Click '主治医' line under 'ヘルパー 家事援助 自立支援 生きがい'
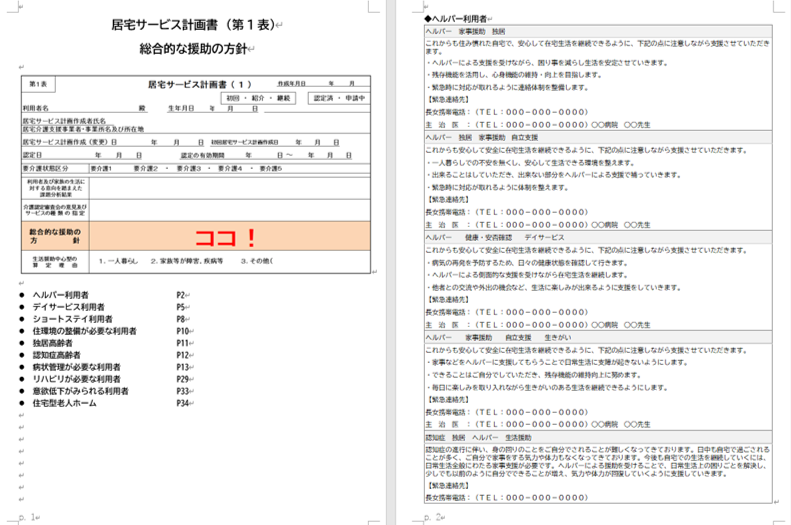791x525 pixels. point(538,424)
